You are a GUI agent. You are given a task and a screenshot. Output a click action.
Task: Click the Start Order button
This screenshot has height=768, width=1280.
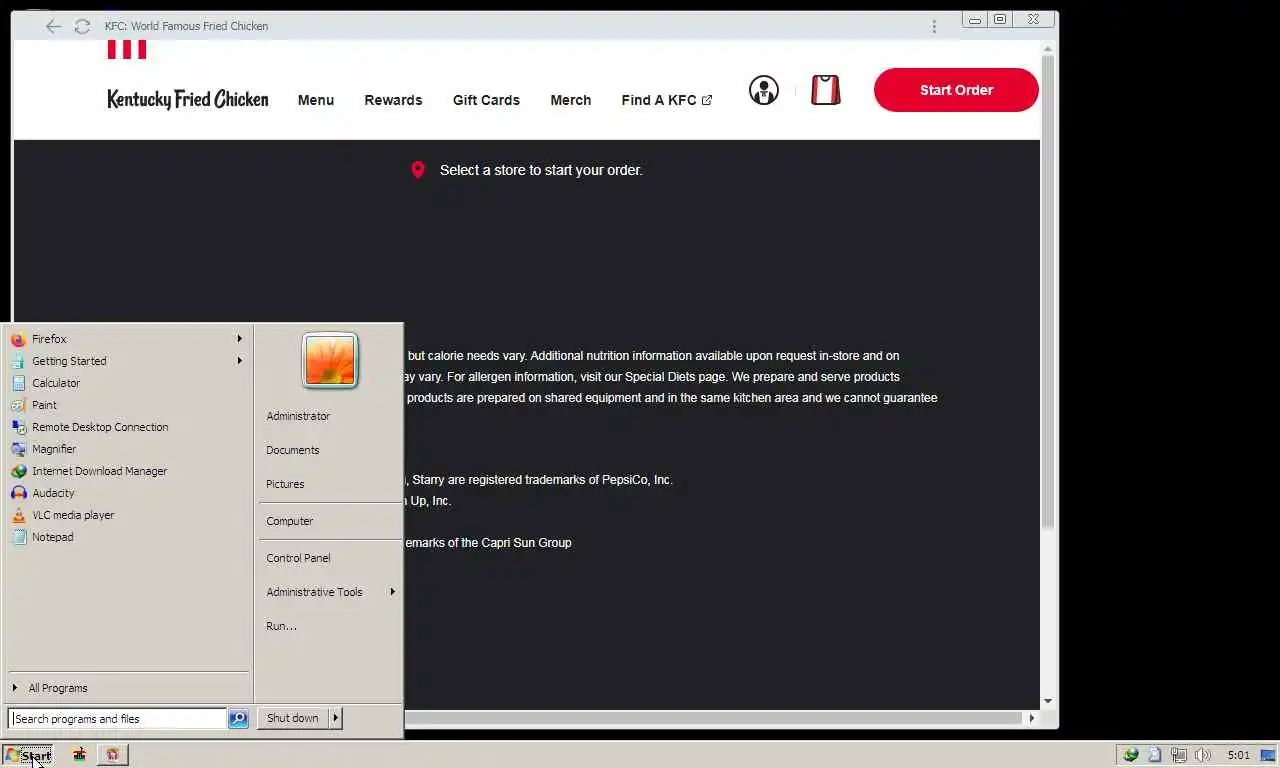956,90
